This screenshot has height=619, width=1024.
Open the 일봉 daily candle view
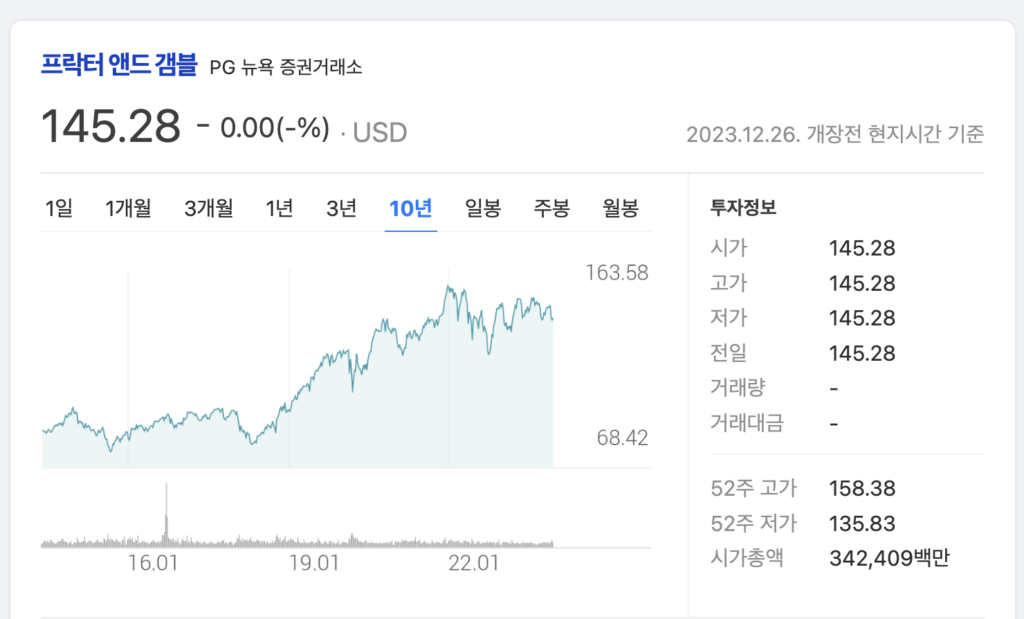(482, 208)
